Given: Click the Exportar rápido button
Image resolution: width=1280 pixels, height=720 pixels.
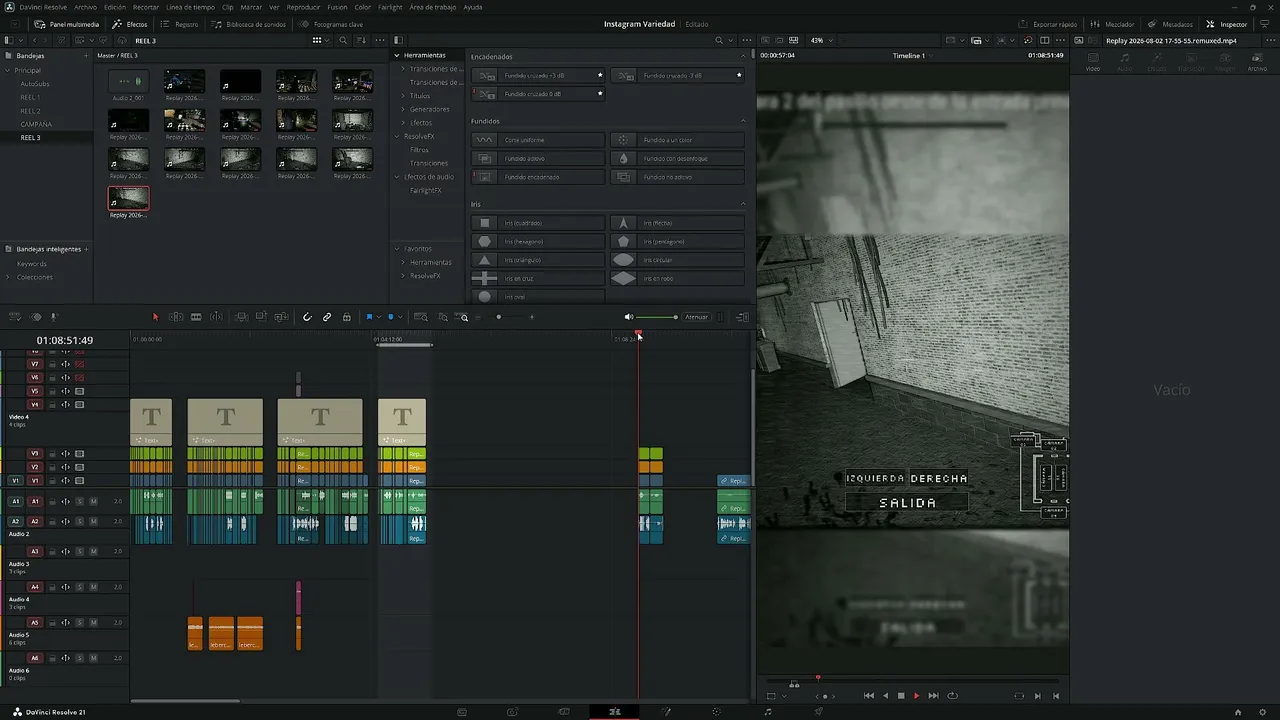Looking at the screenshot, I should click(1050, 24).
